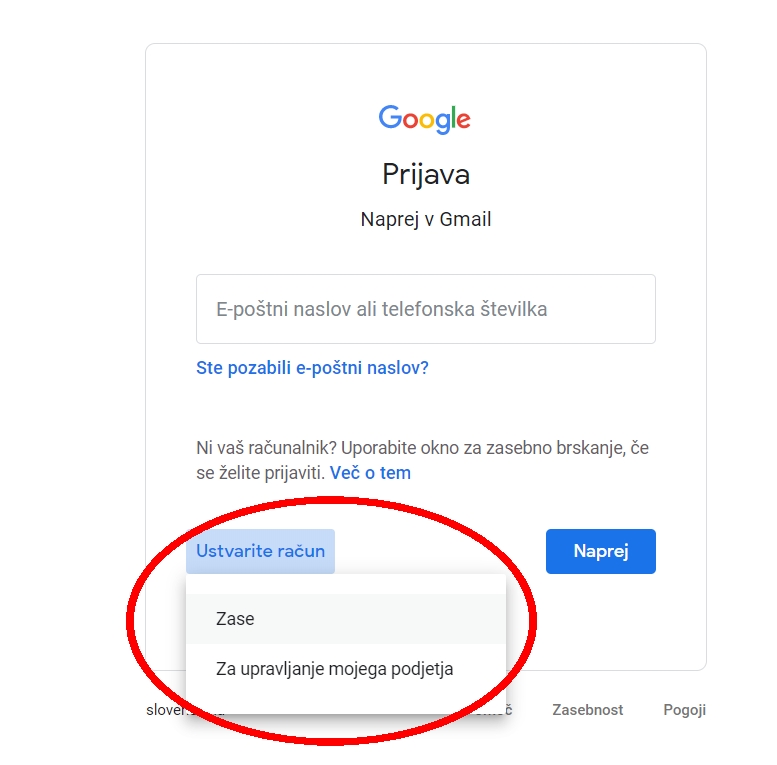Click the red oval annotation outline

pos(130,620)
